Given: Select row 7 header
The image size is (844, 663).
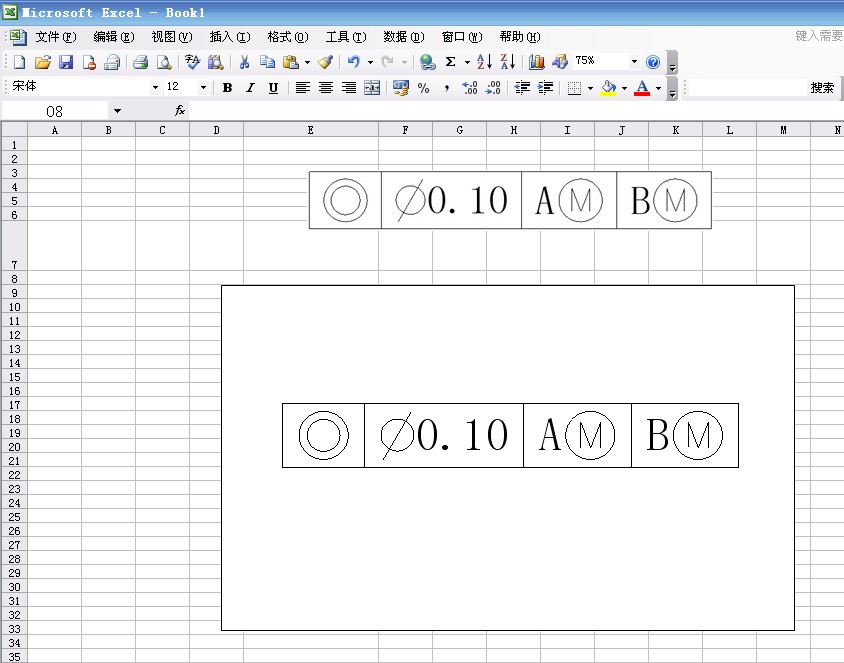Looking at the screenshot, I should 14,245.
